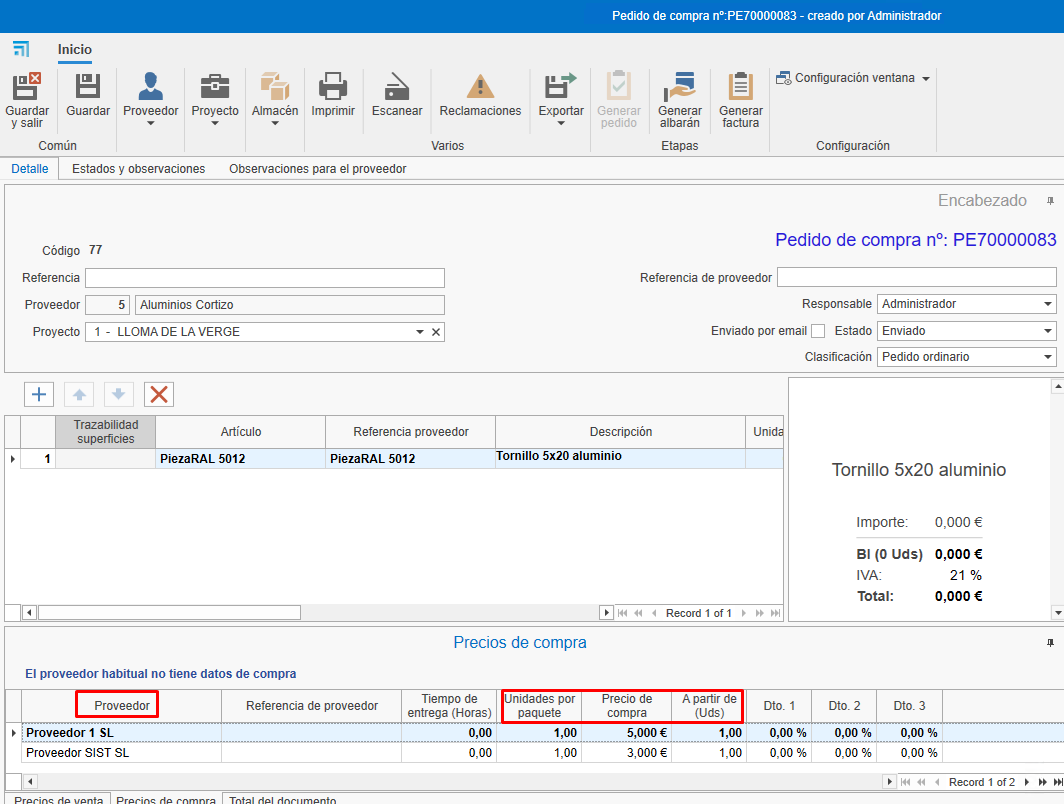Click Aluminios Cortizo supplier name field
This screenshot has height=804, width=1064.
[290, 305]
